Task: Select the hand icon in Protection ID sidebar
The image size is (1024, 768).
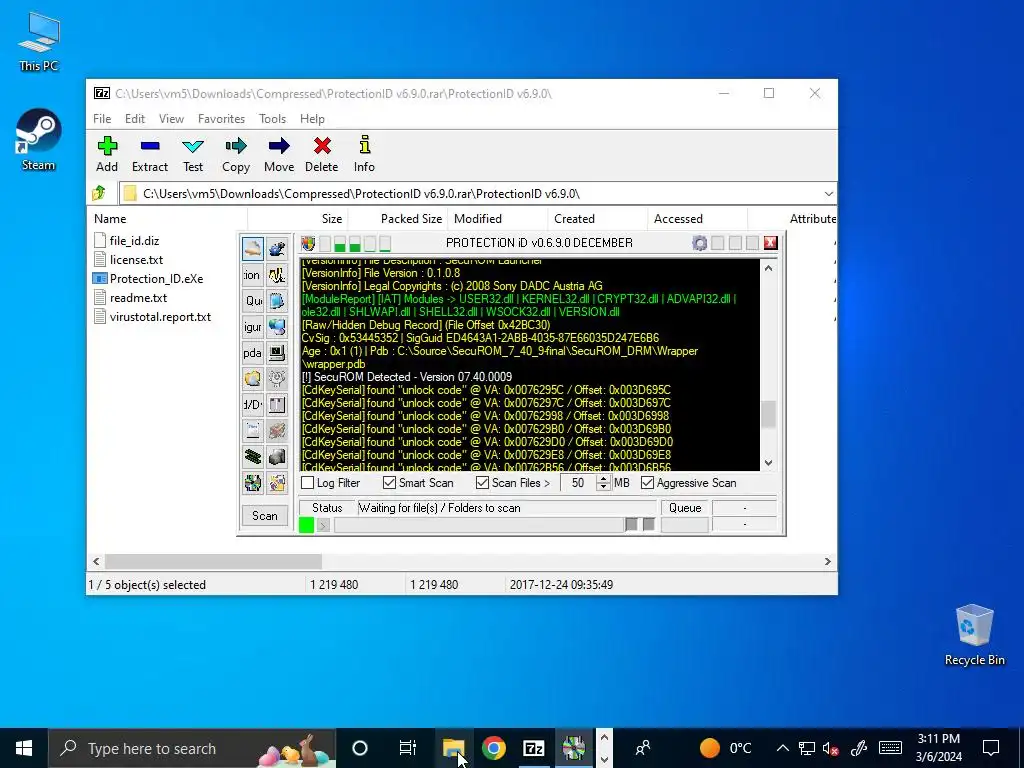Action: point(253,249)
